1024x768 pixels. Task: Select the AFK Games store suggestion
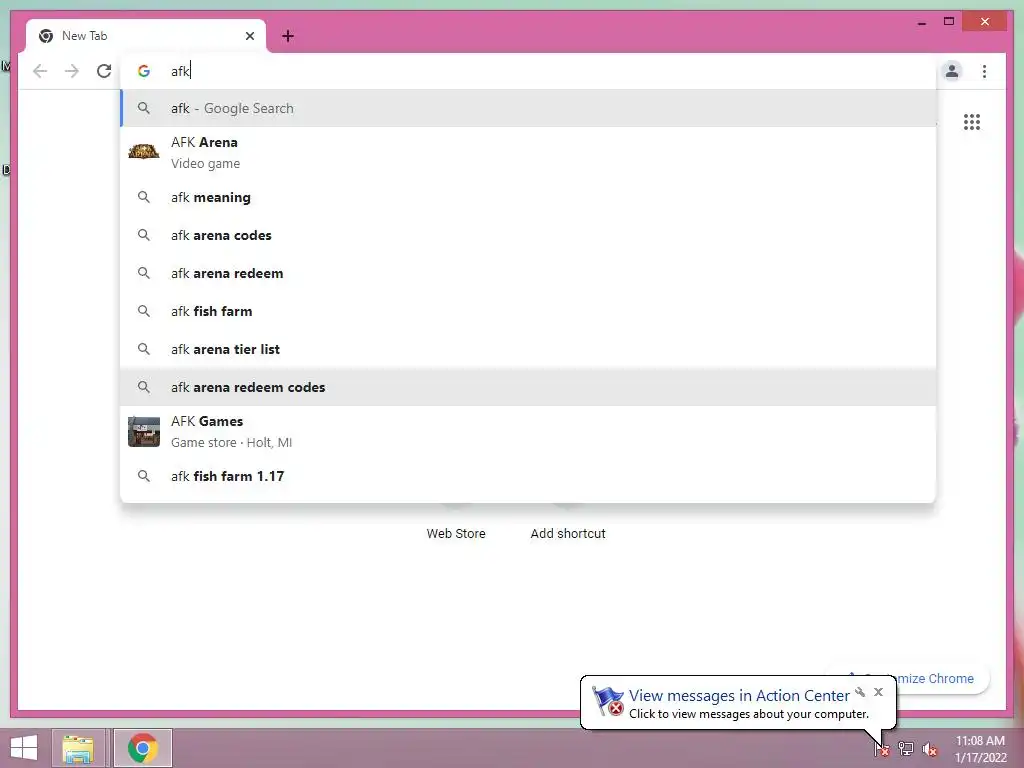528,432
